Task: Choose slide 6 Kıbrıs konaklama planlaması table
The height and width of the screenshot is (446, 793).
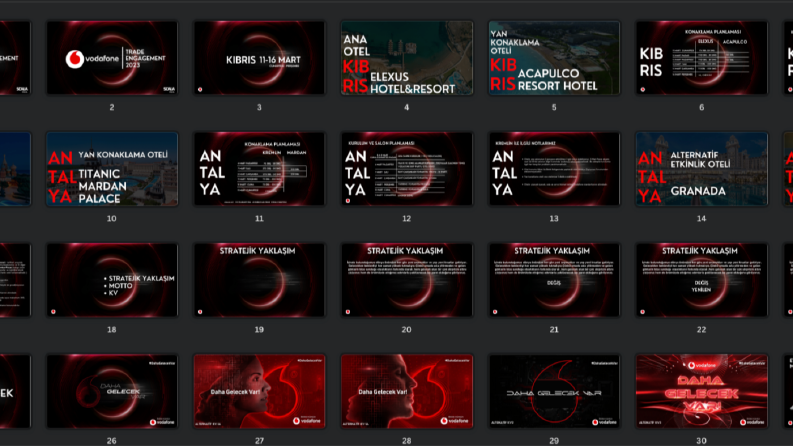Action: 701,58
